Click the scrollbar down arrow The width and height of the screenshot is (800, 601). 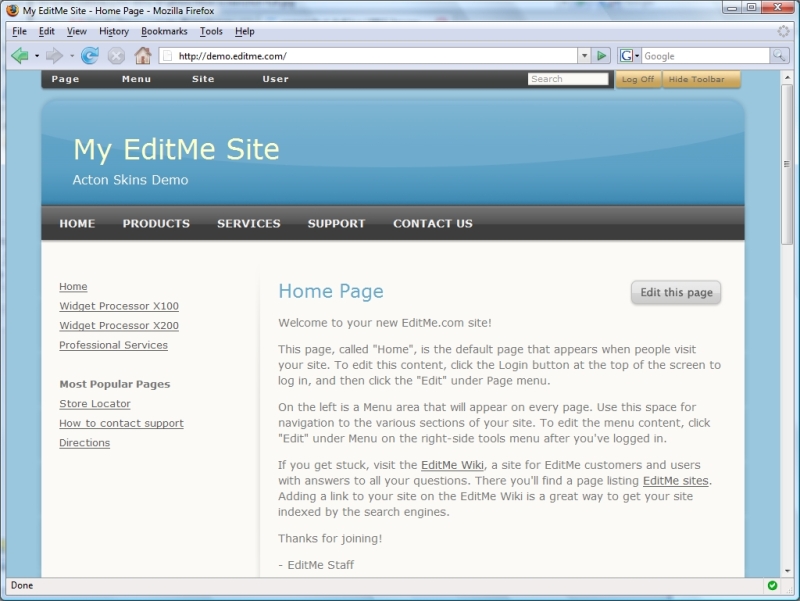(x=787, y=571)
